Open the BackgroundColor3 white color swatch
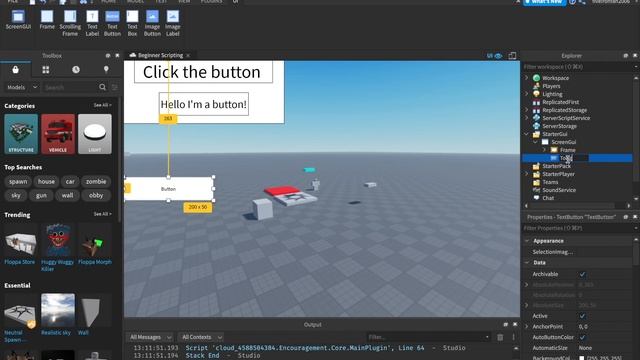640x360 pixels. (x=582, y=358)
